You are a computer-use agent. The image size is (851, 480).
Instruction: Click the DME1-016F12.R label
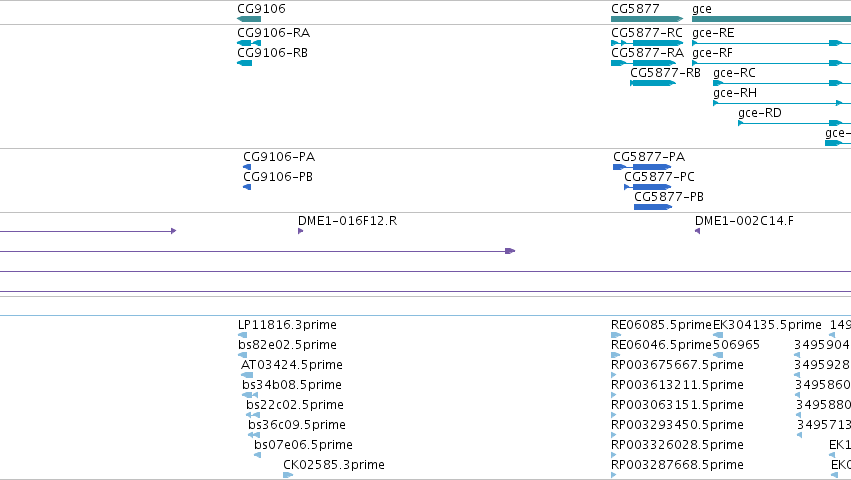tap(347, 221)
